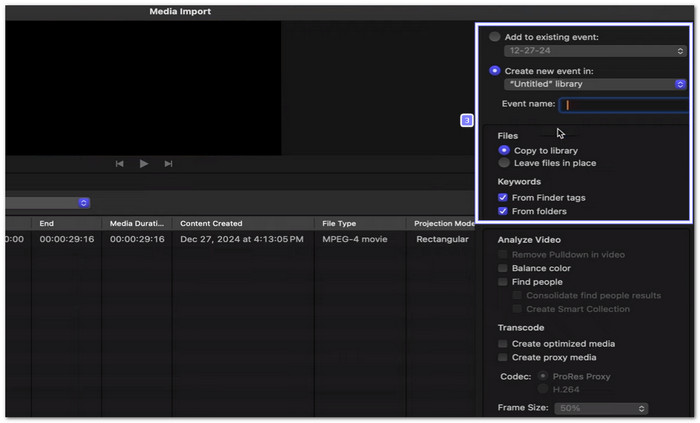Open the 12-27-24 event dropdown
Image resolution: width=700 pixels, height=423 pixels.
[x=595, y=50]
